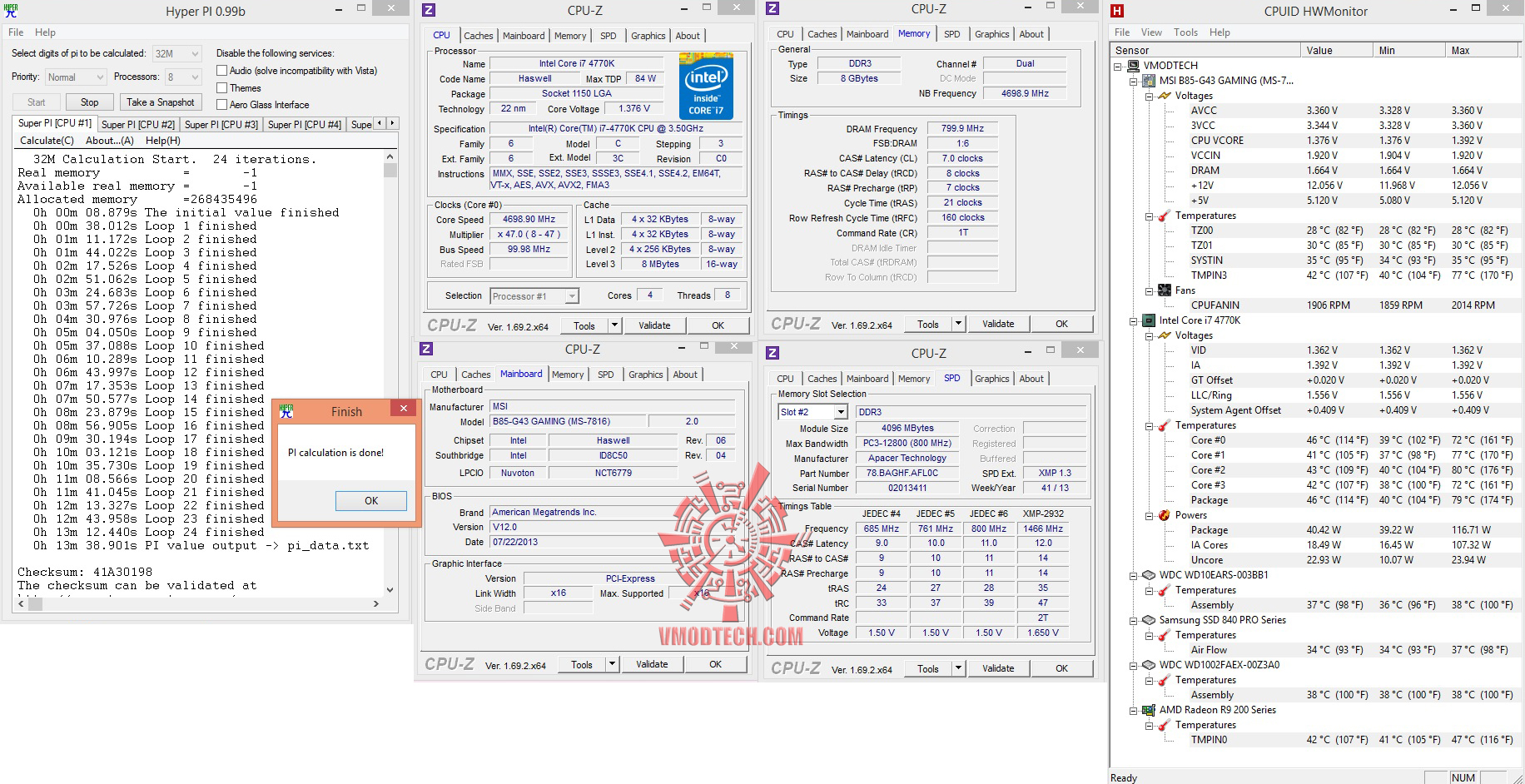Screen dimensions: 1525x784
Task: Click the WDC WD1002FAEX-00Z3A0 drive icon
Action: point(1149,665)
